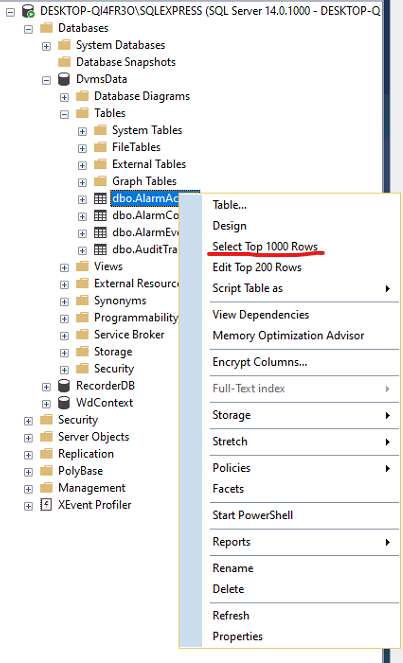This screenshot has width=403, height=663.
Task: Expand the System Databases node
Action: point(46,46)
